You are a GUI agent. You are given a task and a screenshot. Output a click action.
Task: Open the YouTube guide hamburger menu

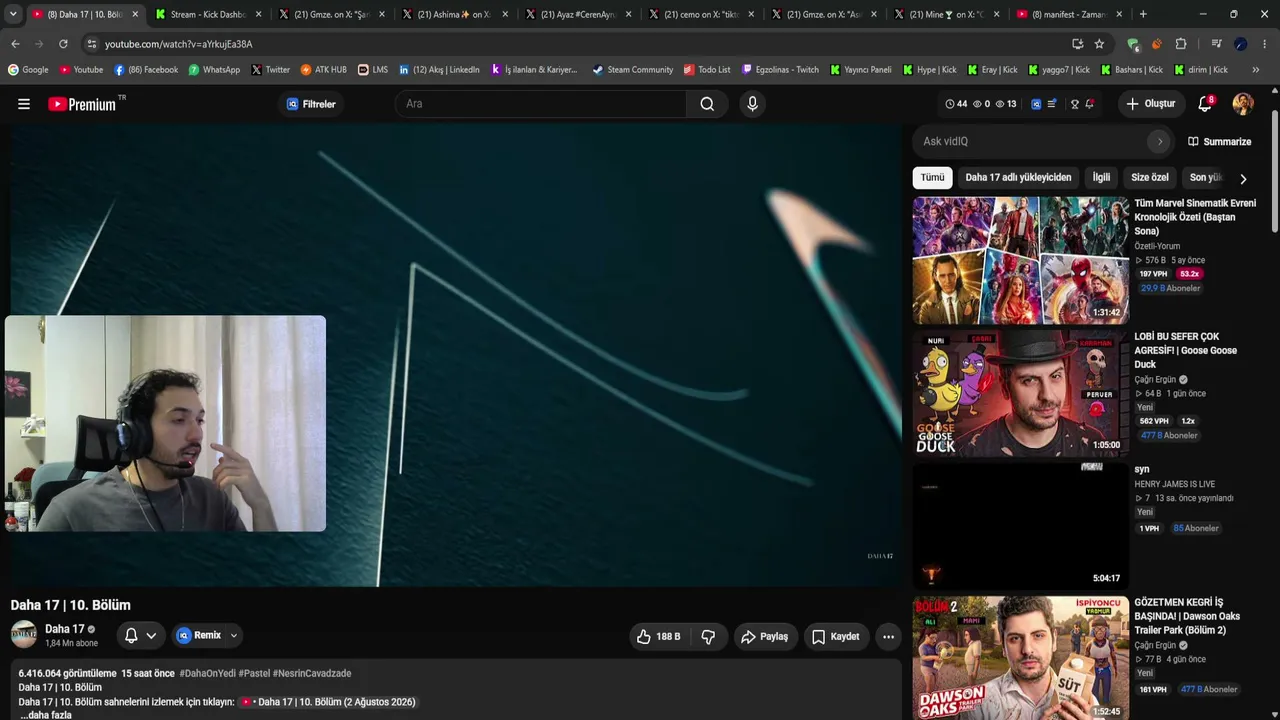(24, 104)
